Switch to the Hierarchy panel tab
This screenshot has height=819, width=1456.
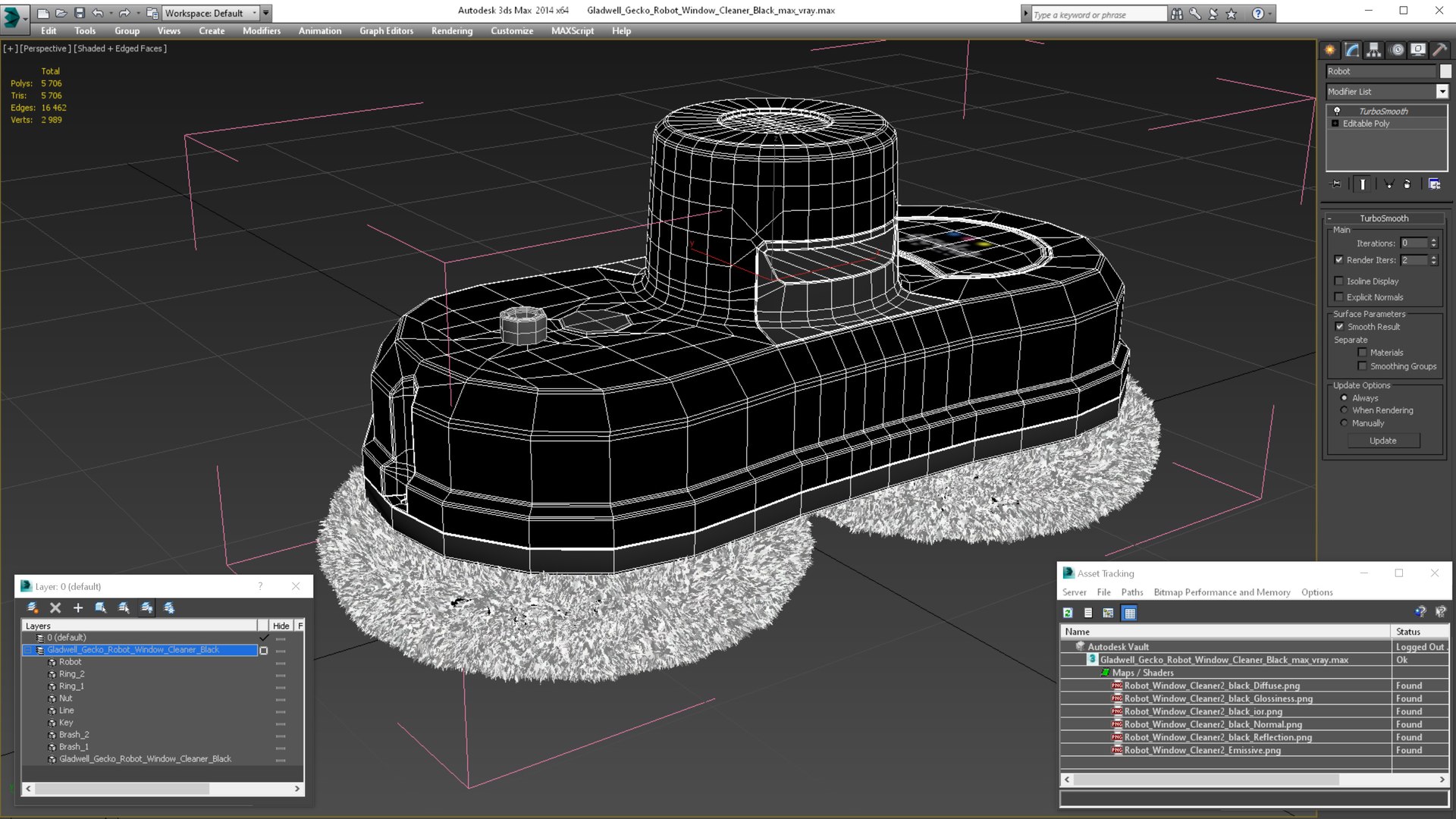coord(1374,50)
